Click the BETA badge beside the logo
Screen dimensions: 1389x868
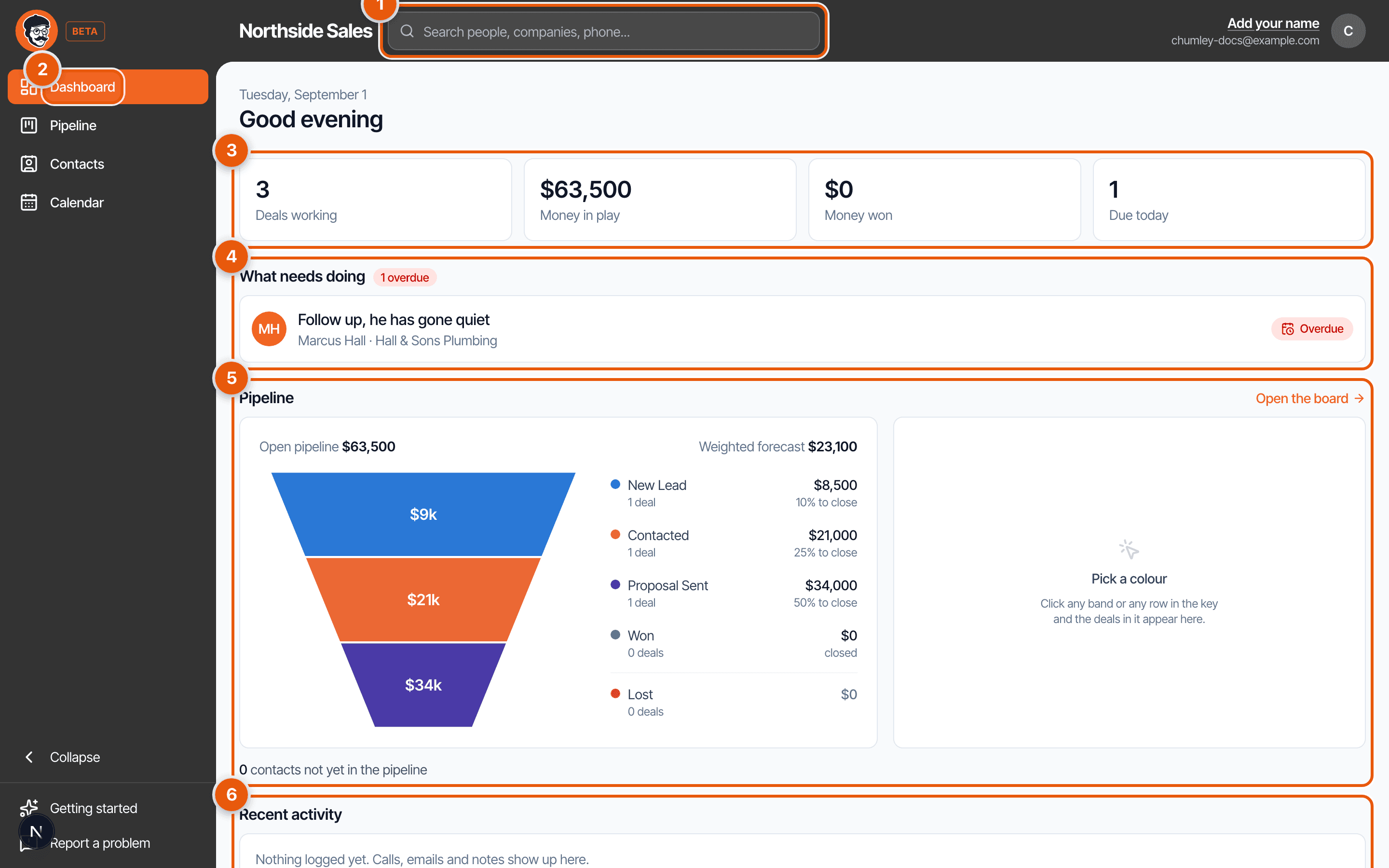85,31
